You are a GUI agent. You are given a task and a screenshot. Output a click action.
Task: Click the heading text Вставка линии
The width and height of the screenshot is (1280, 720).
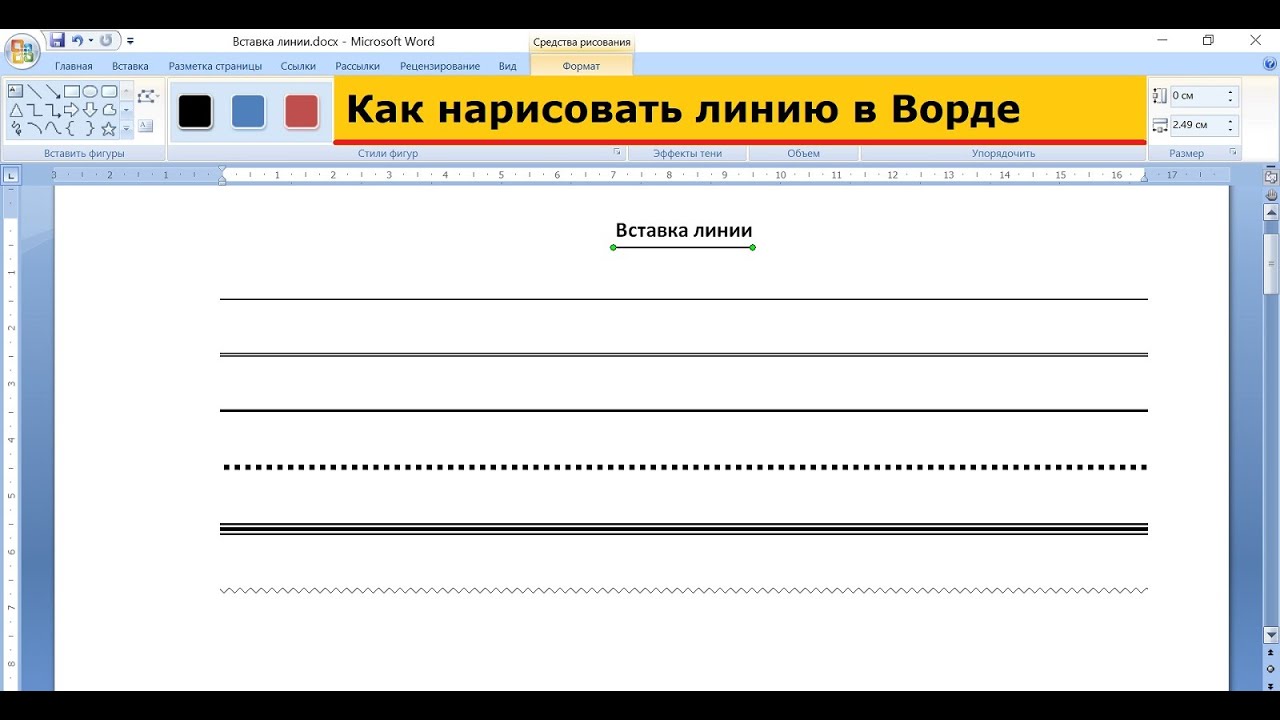[x=683, y=230]
